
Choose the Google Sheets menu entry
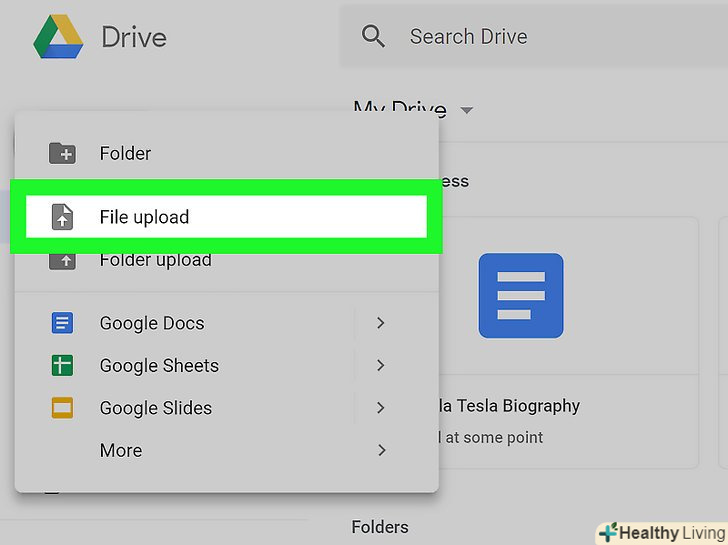159,366
